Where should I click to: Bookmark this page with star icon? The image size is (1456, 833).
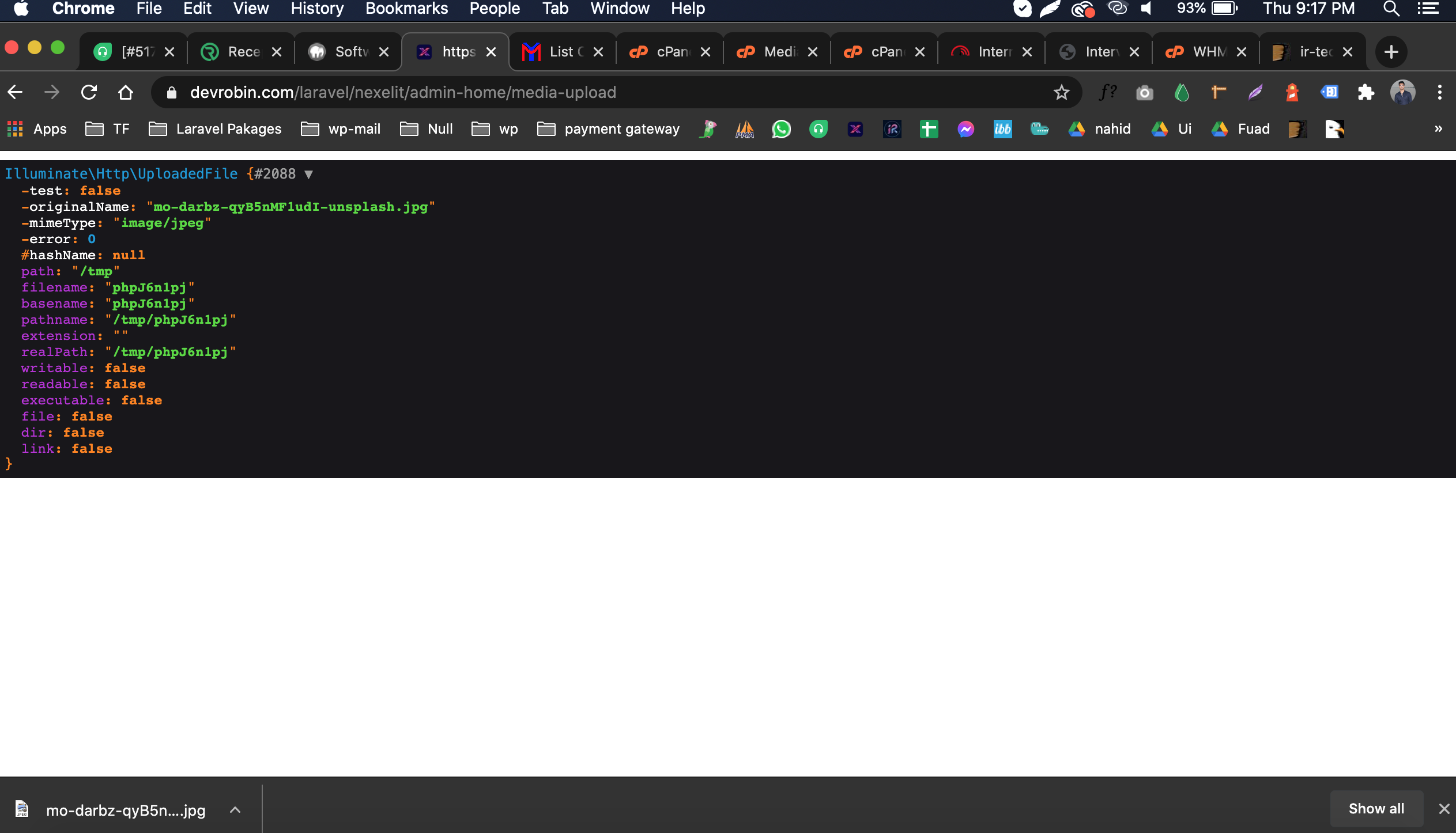[x=1061, y=92]
